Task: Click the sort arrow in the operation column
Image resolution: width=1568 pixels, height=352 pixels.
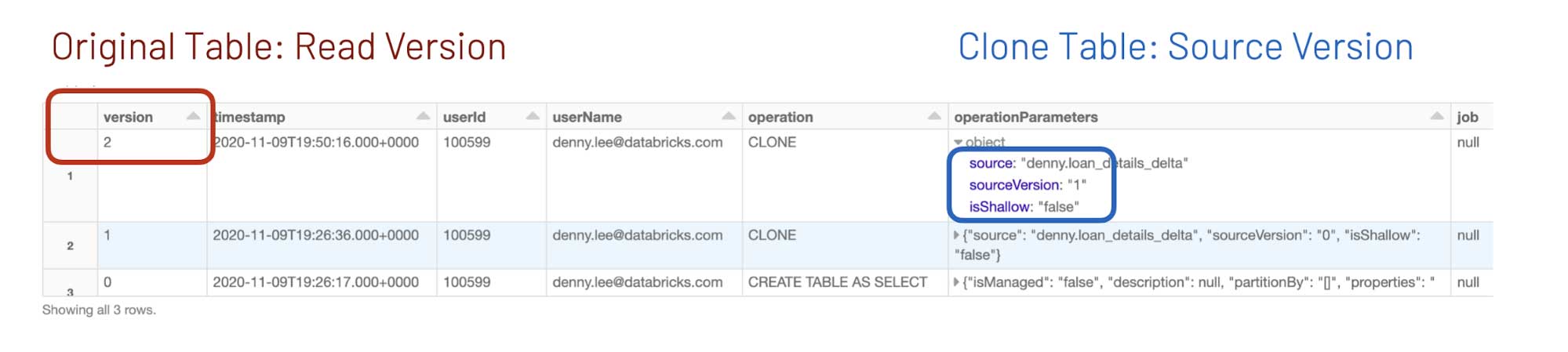Action: point(934,116)
